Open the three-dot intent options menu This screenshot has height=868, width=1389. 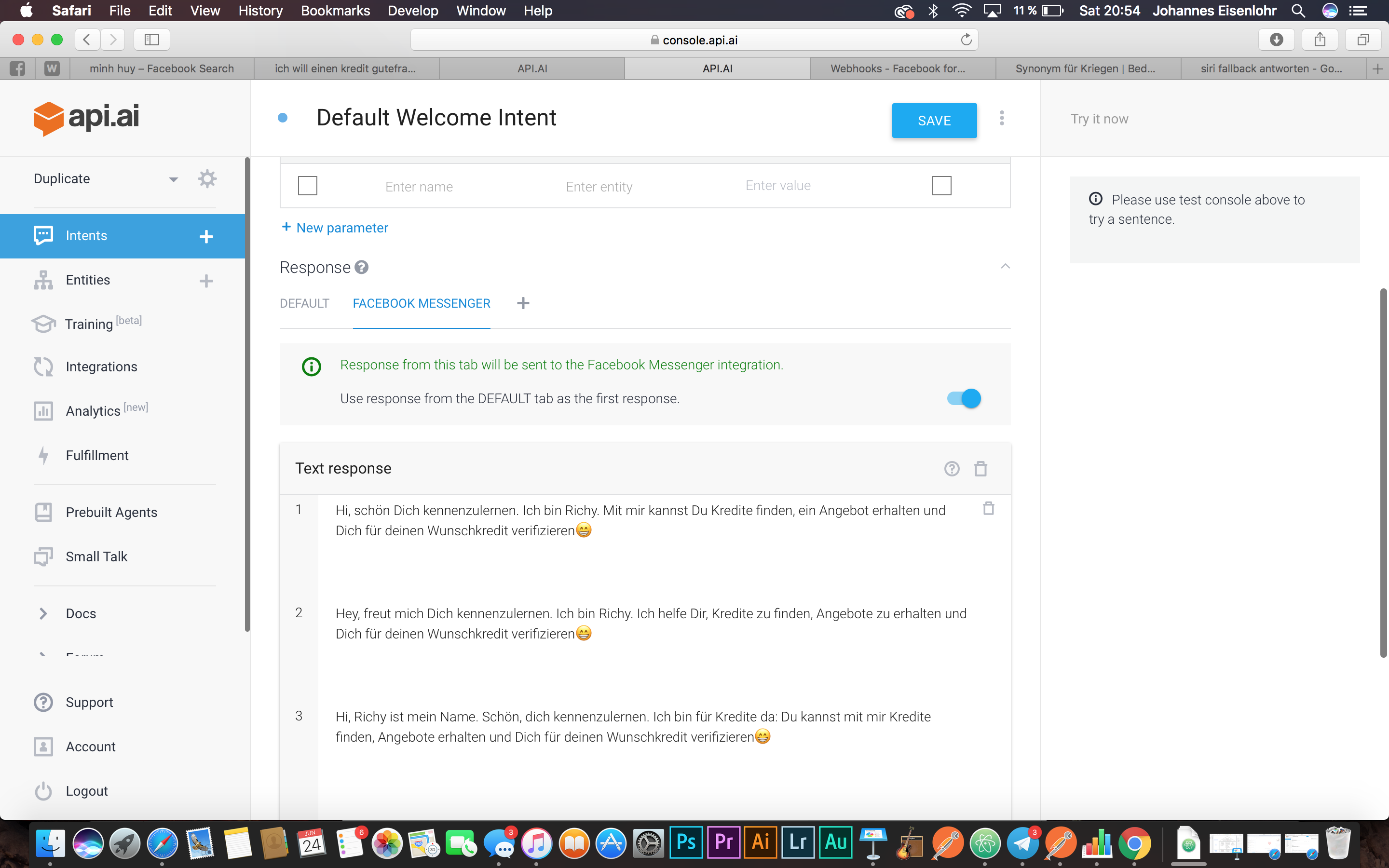[x=1002, y=118]
